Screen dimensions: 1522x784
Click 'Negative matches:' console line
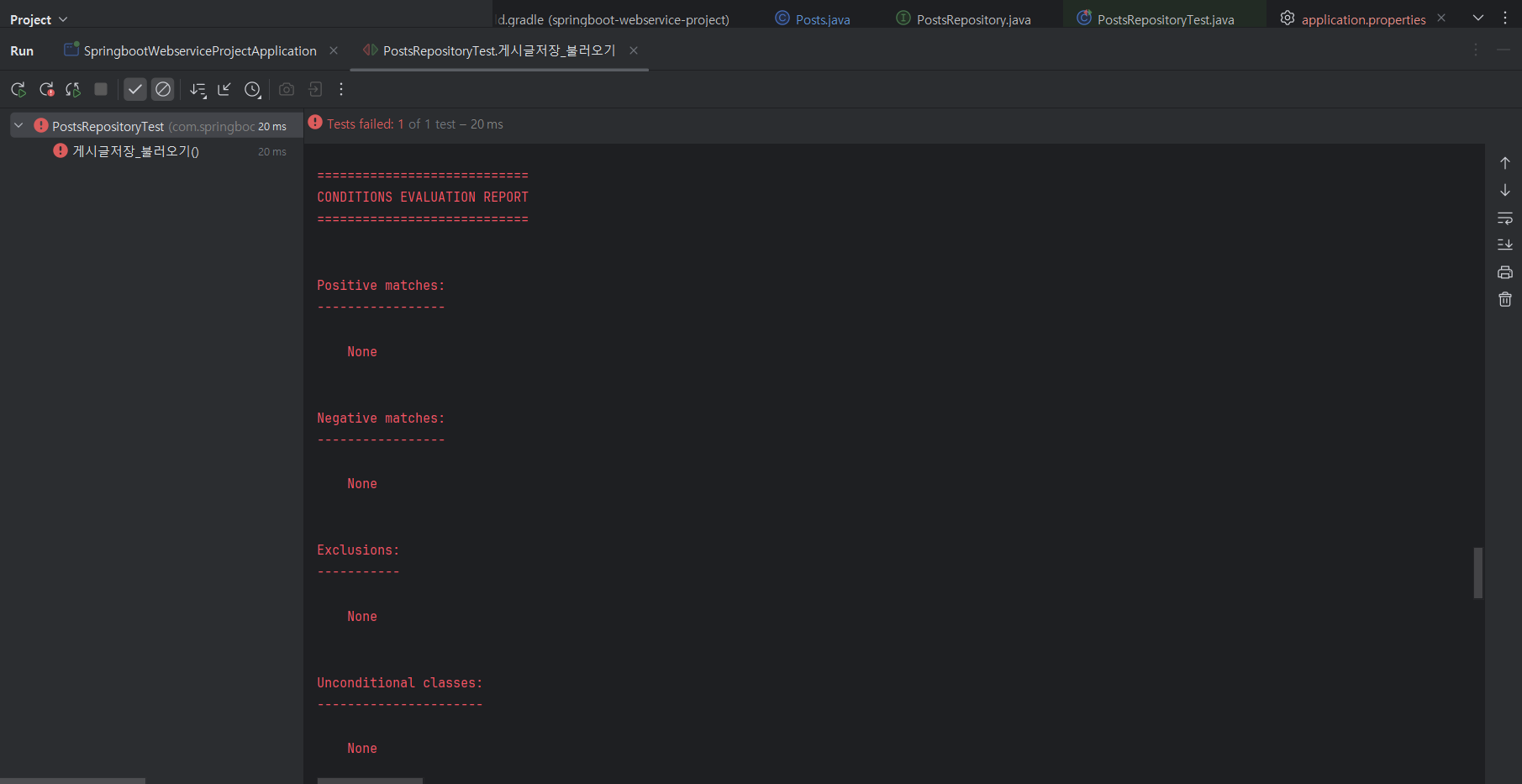[381, 418]
